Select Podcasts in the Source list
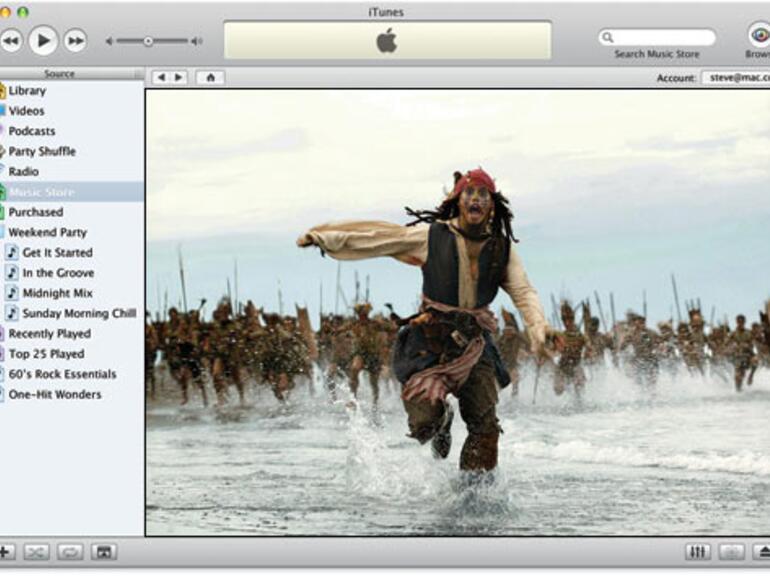Viewport: 770px width, 578px height. point(32,131)
